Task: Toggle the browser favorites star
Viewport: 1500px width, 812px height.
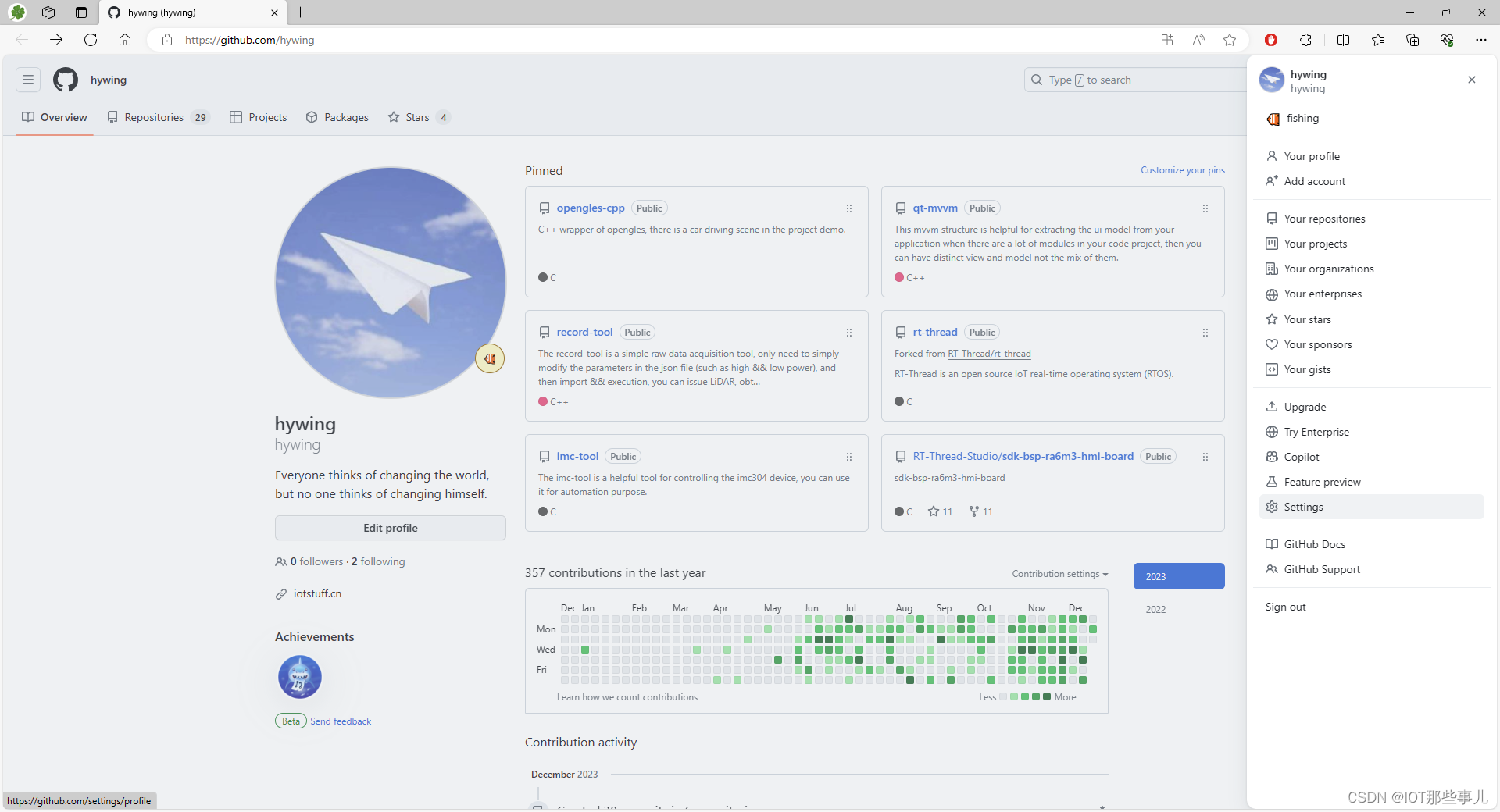Action: pos(1229,40)
